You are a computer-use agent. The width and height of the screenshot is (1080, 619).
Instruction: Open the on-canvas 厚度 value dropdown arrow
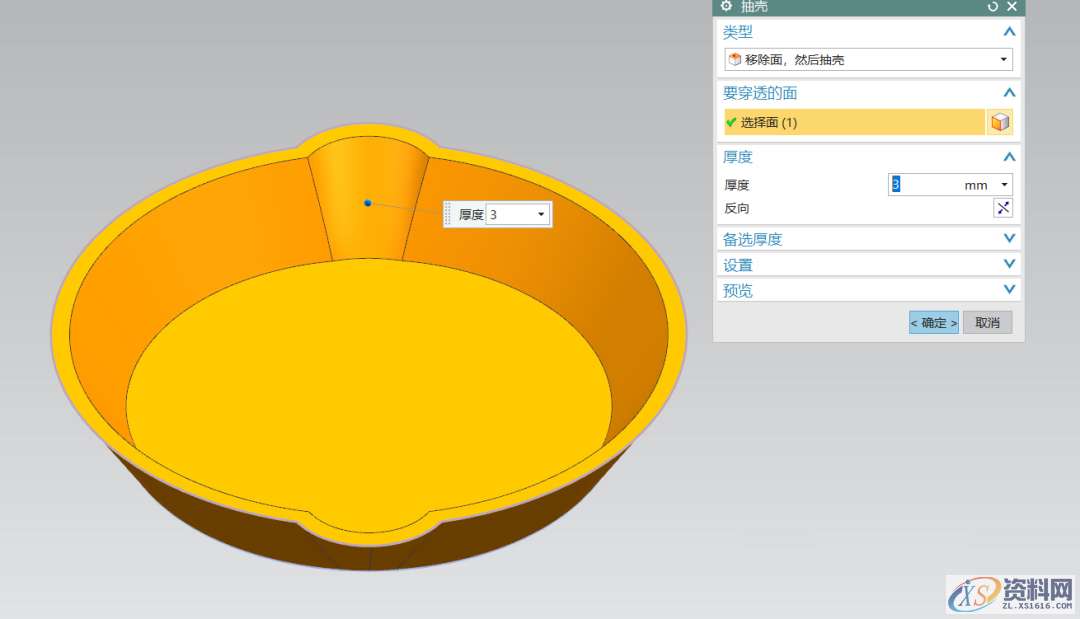click(541, 215)
